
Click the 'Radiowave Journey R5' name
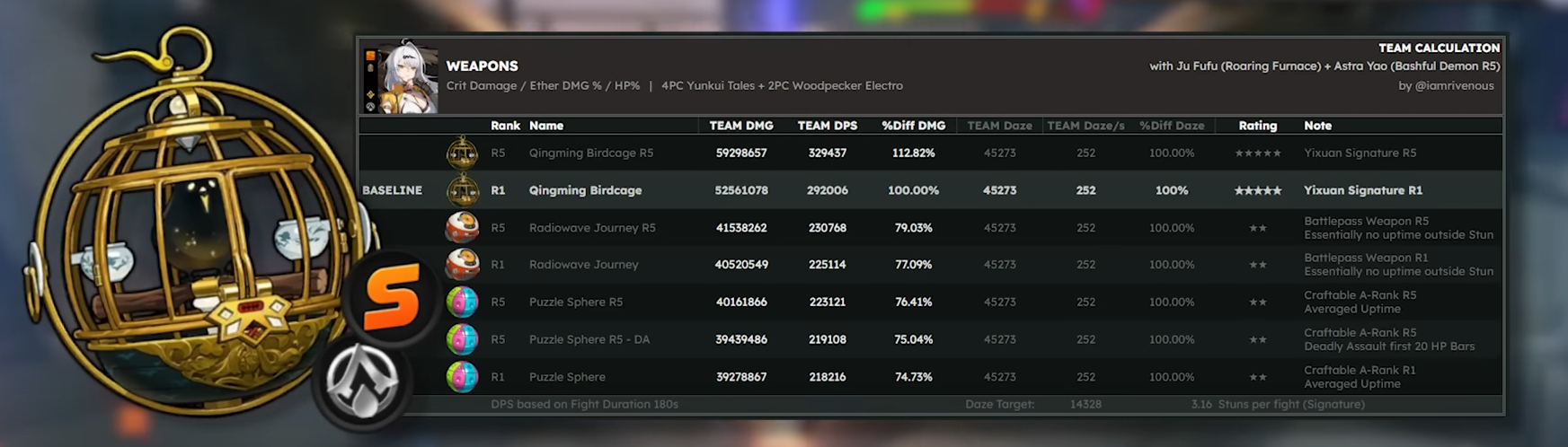pyautogui.click(x=592, y=228)
